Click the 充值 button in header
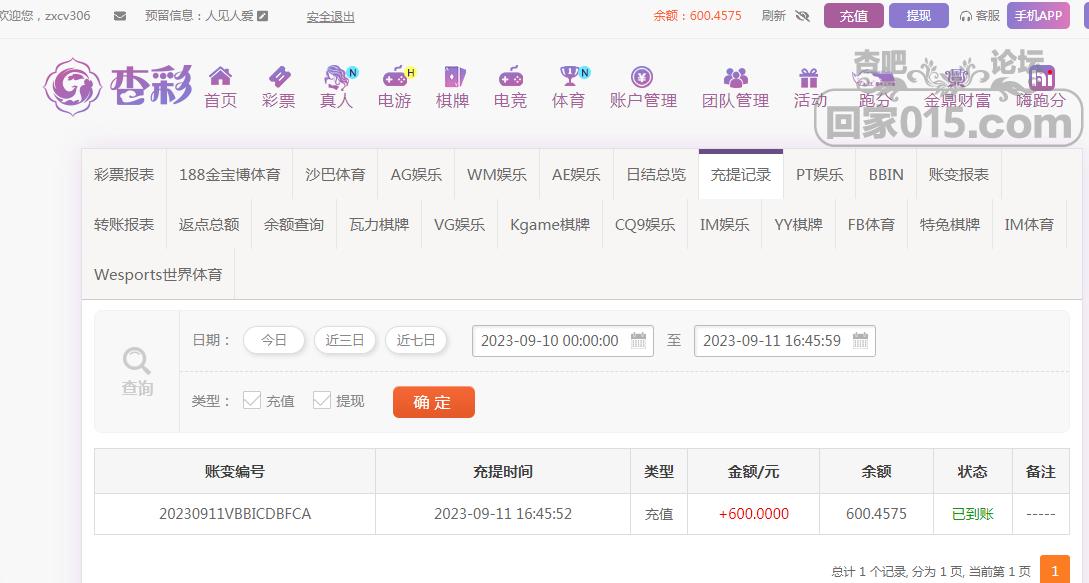1089x583 pixels. [854, 15]
